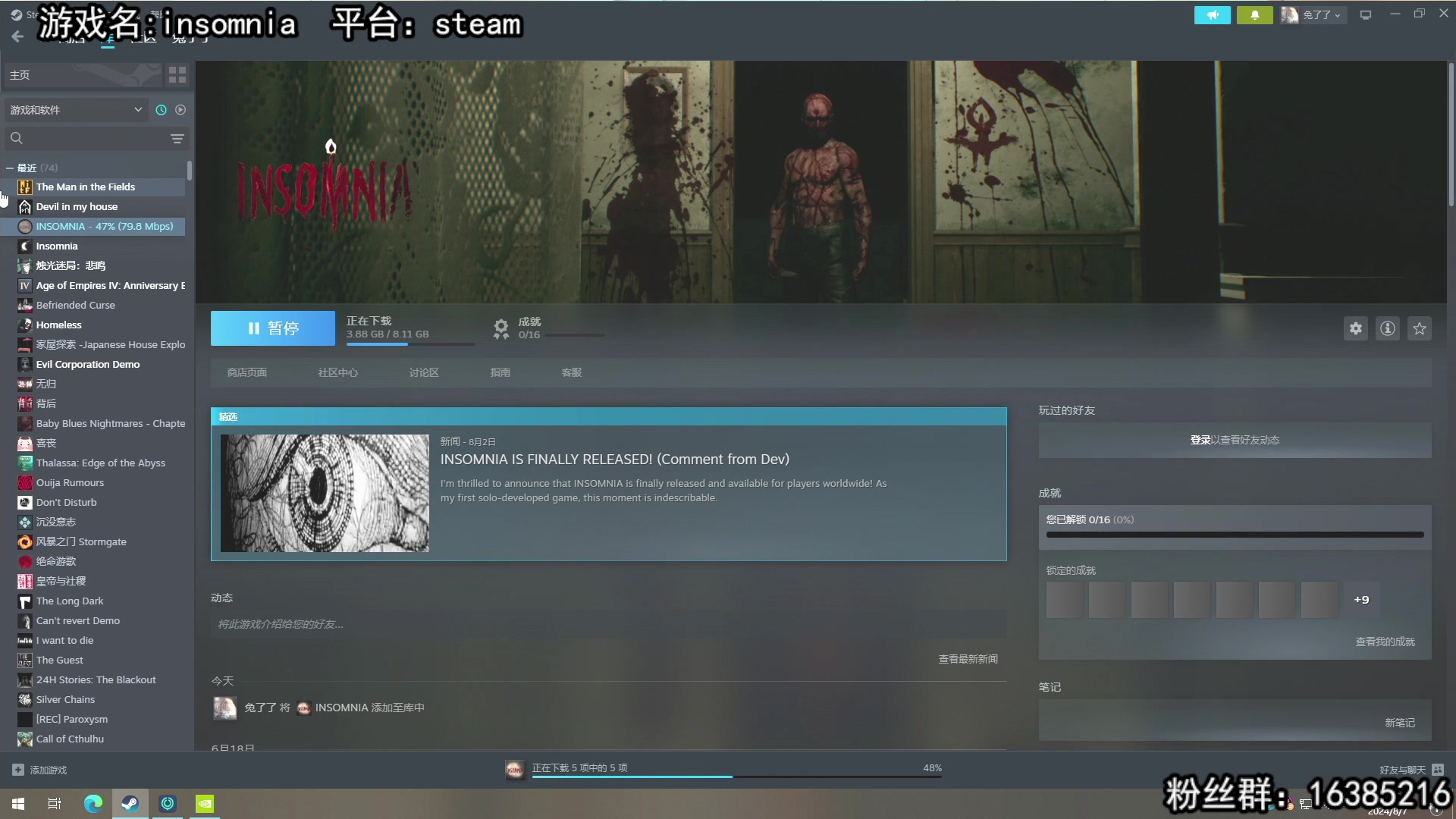Open the Community Hub tab
The height and width of the screenshot is (819, 1456).
pyautogui.click(x=337, y=372)
